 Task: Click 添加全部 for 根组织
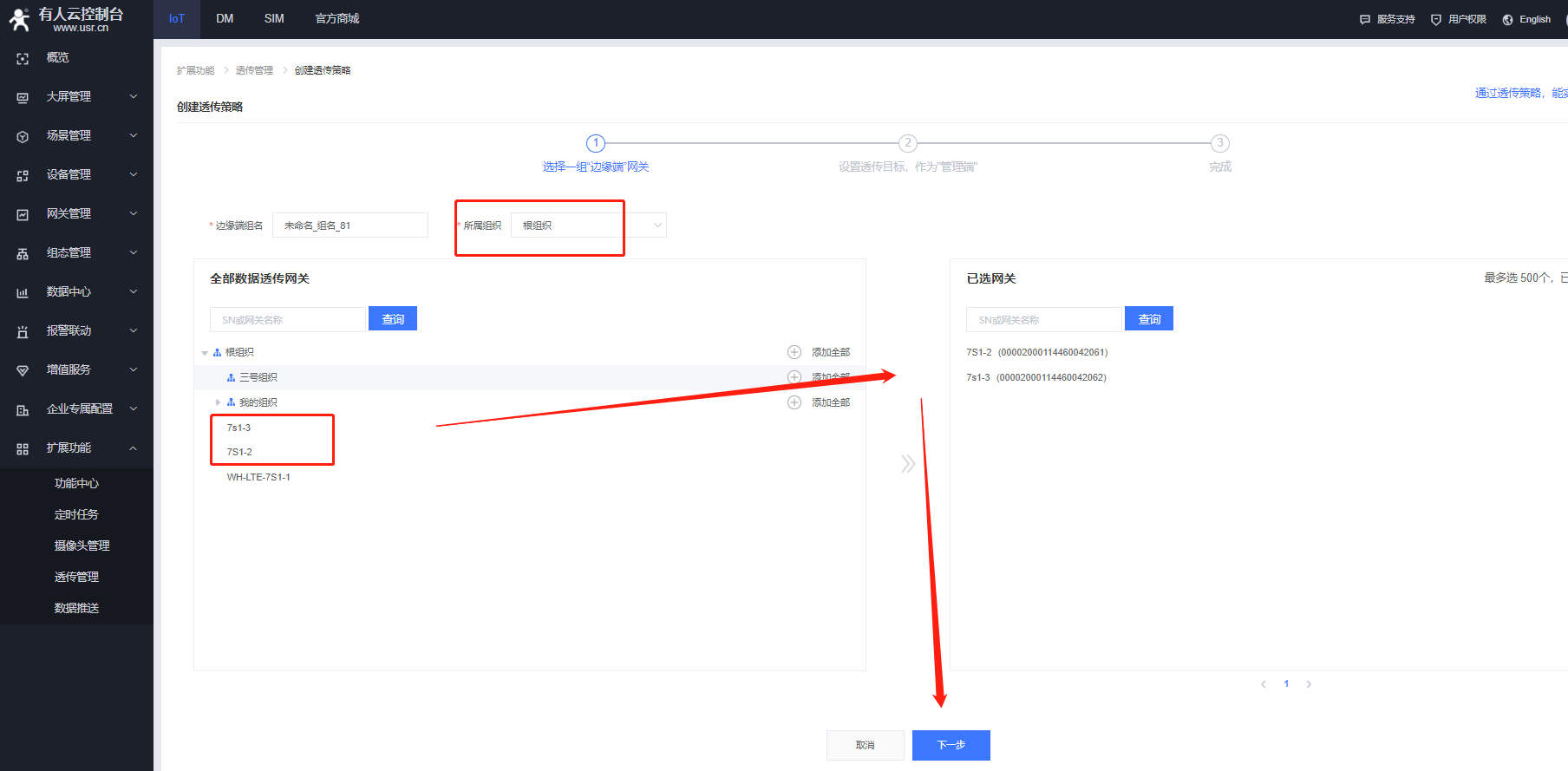click(x=831, y=352)
